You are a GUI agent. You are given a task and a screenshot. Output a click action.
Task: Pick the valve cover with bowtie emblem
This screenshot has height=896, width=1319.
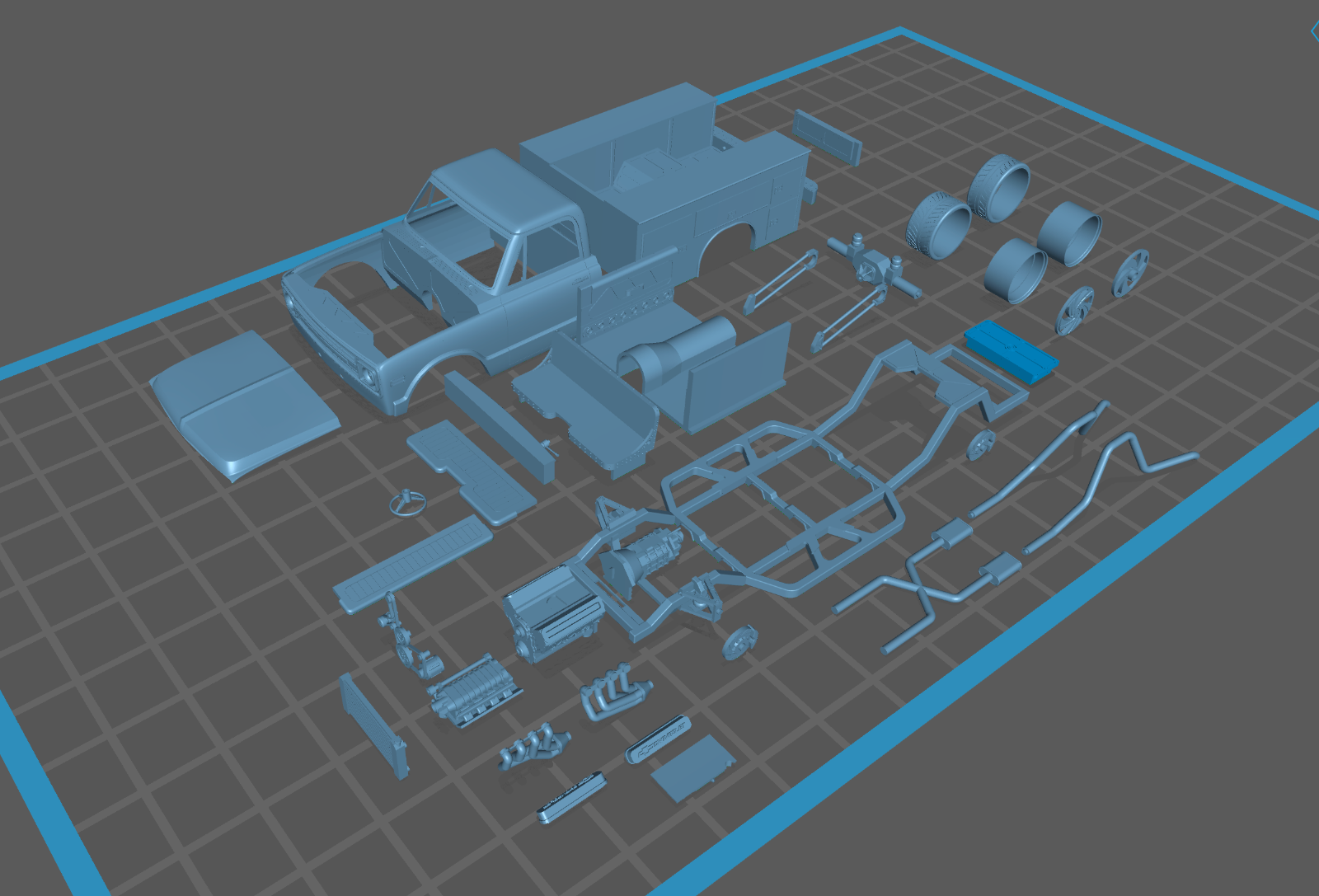pyautogui.click(x=657, y=739)
